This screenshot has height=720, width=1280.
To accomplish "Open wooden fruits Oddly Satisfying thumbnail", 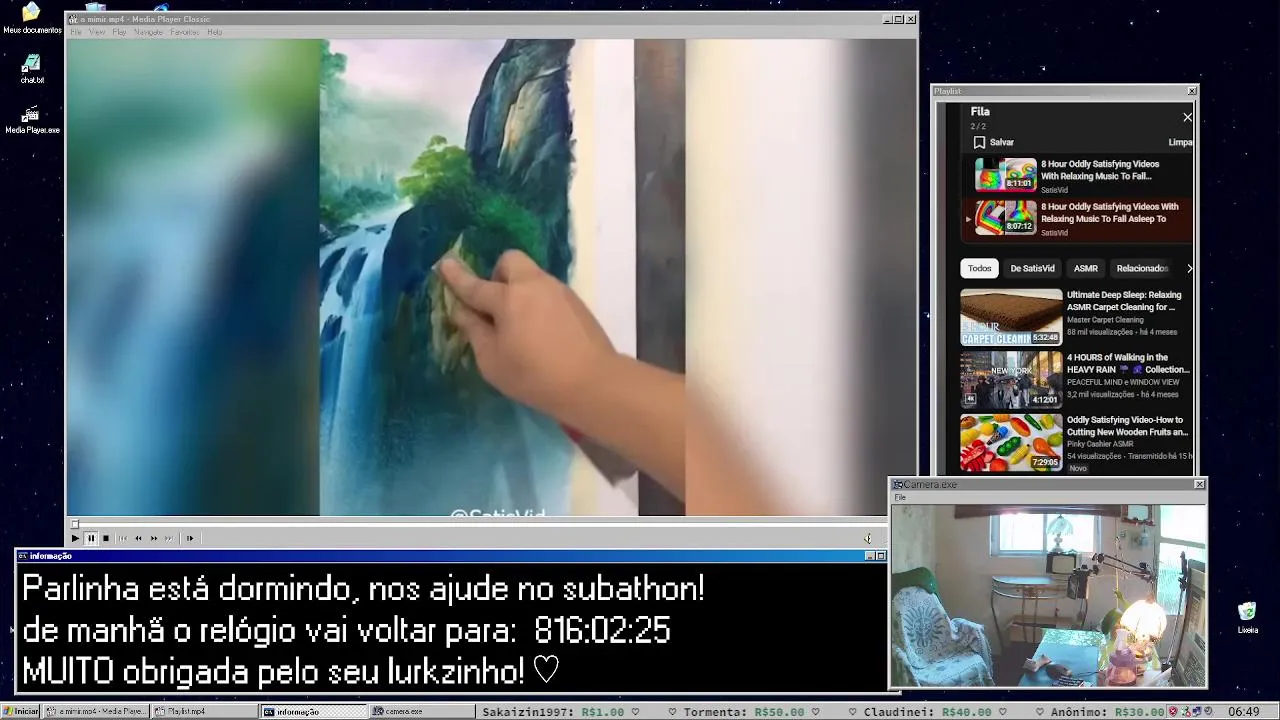I will [x=1011, y=442].
